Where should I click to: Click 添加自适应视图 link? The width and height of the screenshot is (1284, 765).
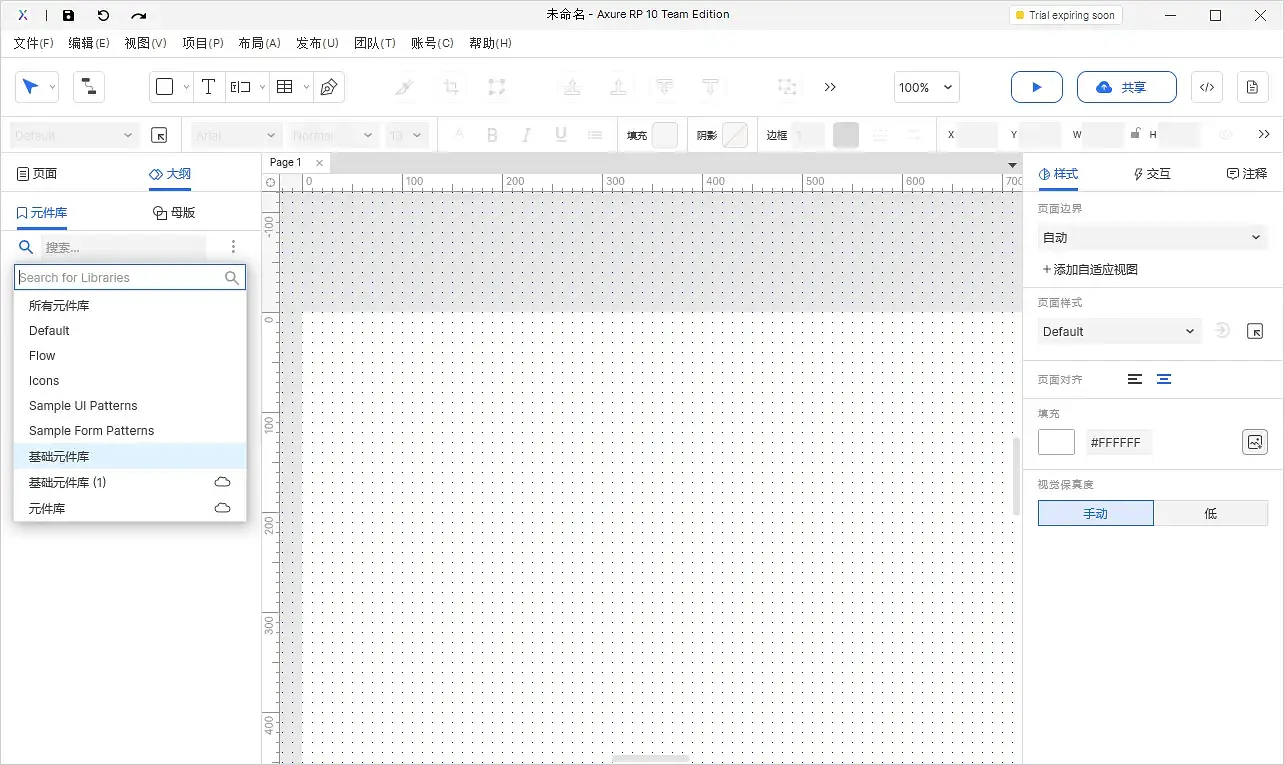pos(1089,268)
